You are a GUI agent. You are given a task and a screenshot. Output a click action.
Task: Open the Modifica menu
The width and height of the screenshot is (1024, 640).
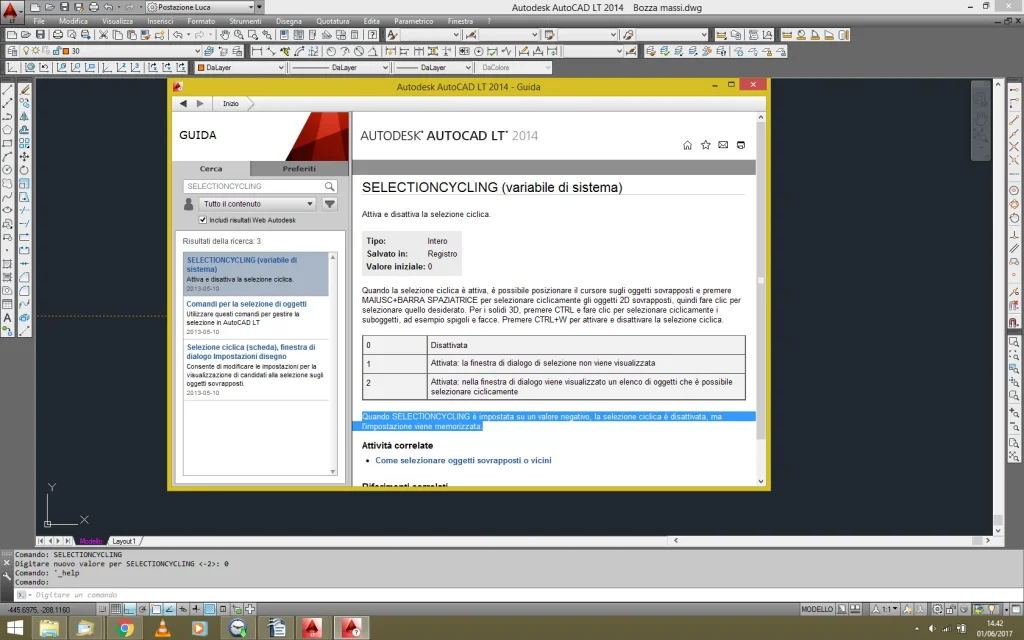tap(73, 21)
